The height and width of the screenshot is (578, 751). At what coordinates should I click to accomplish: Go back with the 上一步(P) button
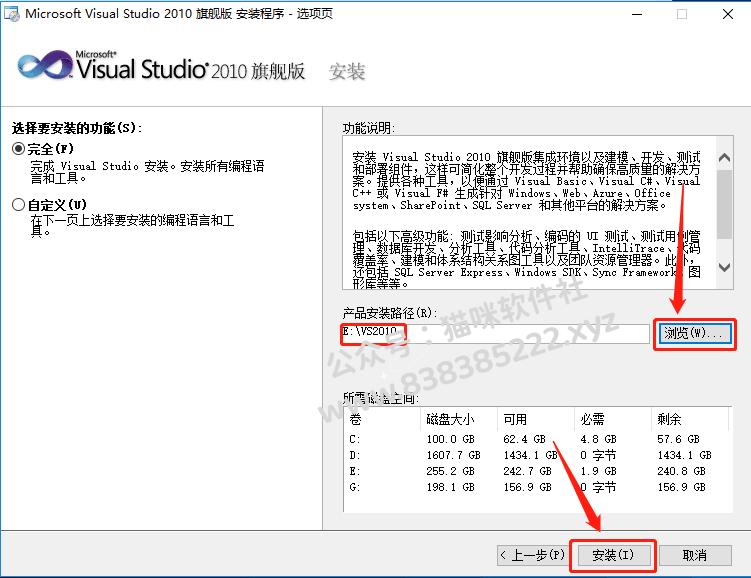(x=532, y=555)
